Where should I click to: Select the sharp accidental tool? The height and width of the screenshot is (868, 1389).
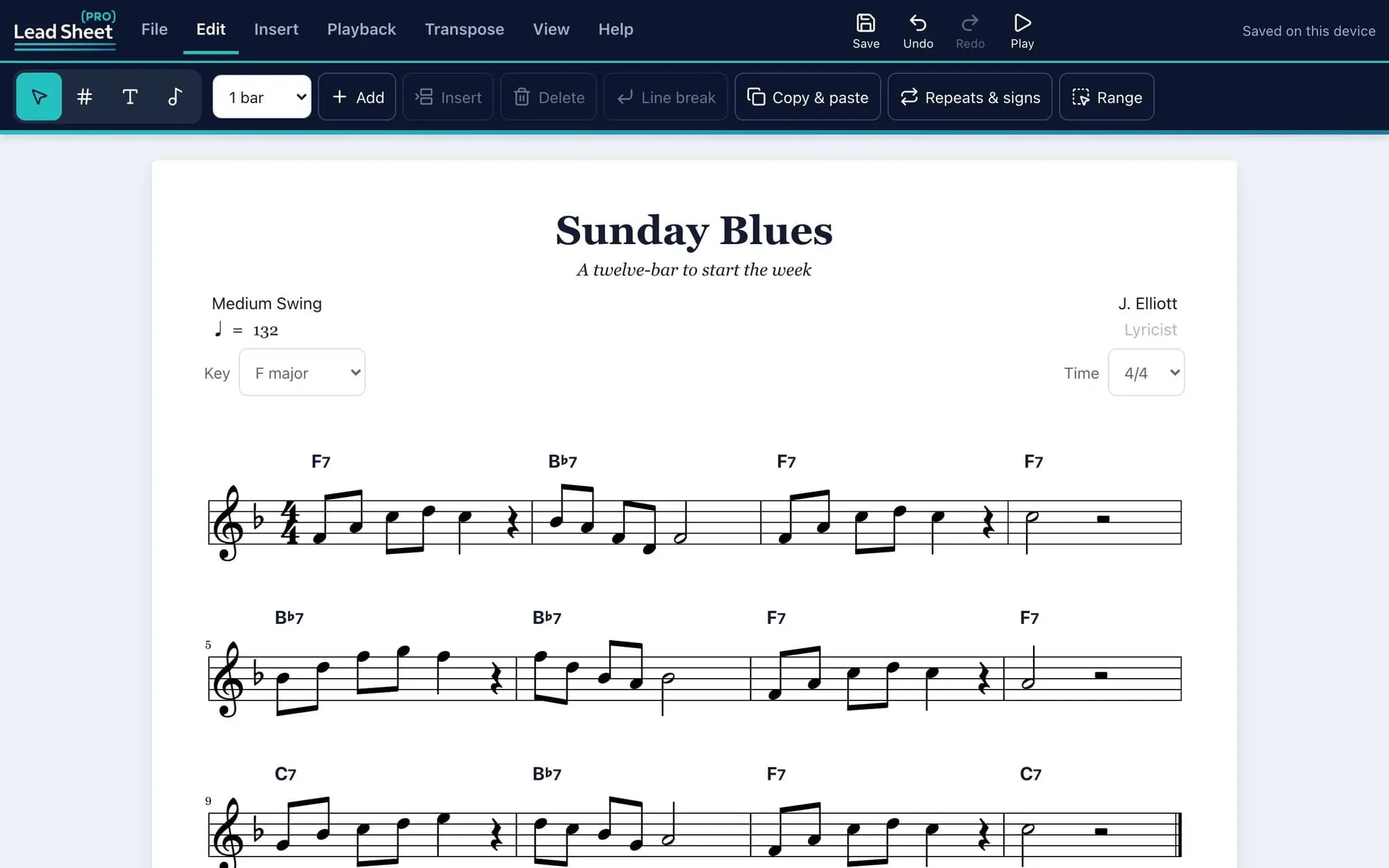[x=84, y=97]
